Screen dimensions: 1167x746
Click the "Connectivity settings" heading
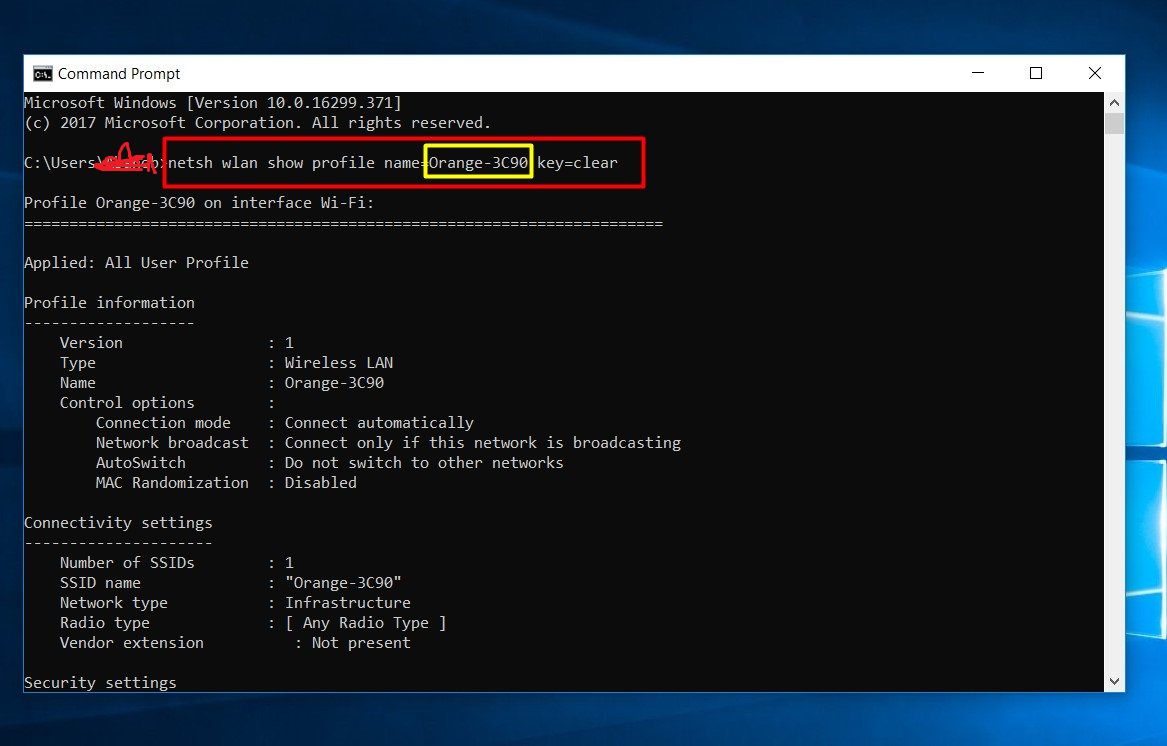click(x=118, y=523)
